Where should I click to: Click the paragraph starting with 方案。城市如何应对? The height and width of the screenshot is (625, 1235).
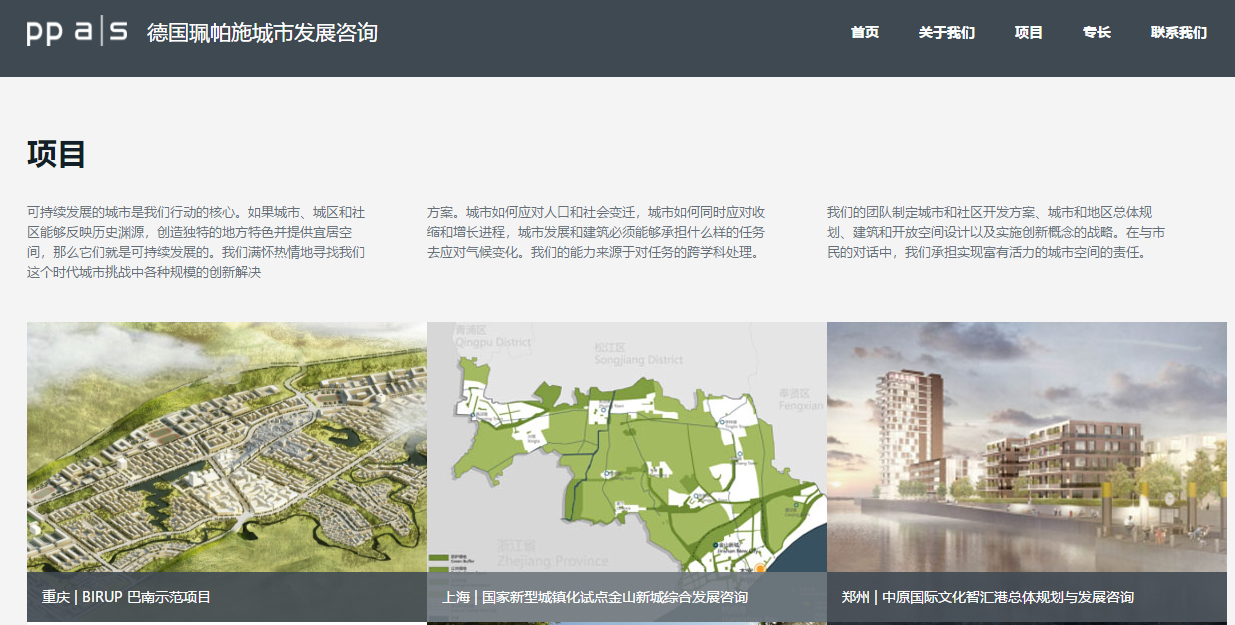coord(596,232)
